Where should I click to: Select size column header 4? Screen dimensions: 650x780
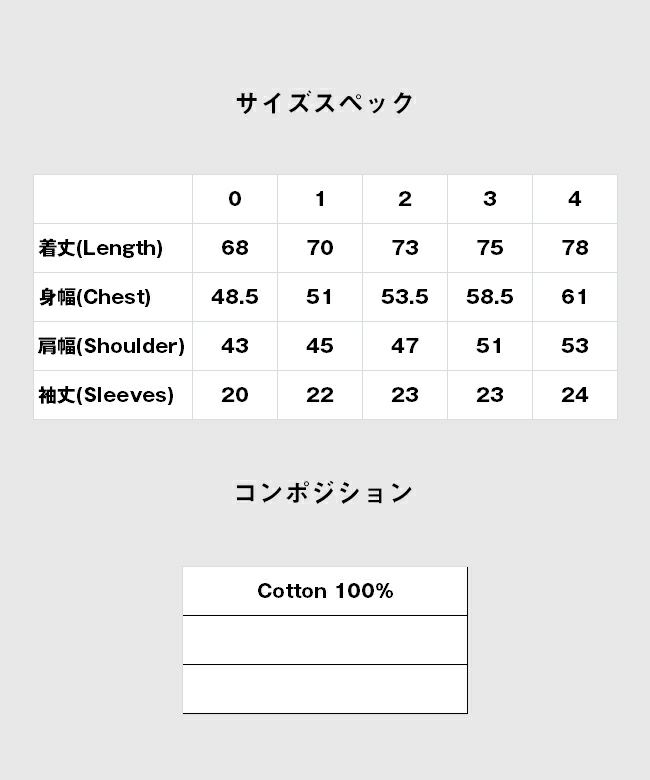tap(575, 199)
